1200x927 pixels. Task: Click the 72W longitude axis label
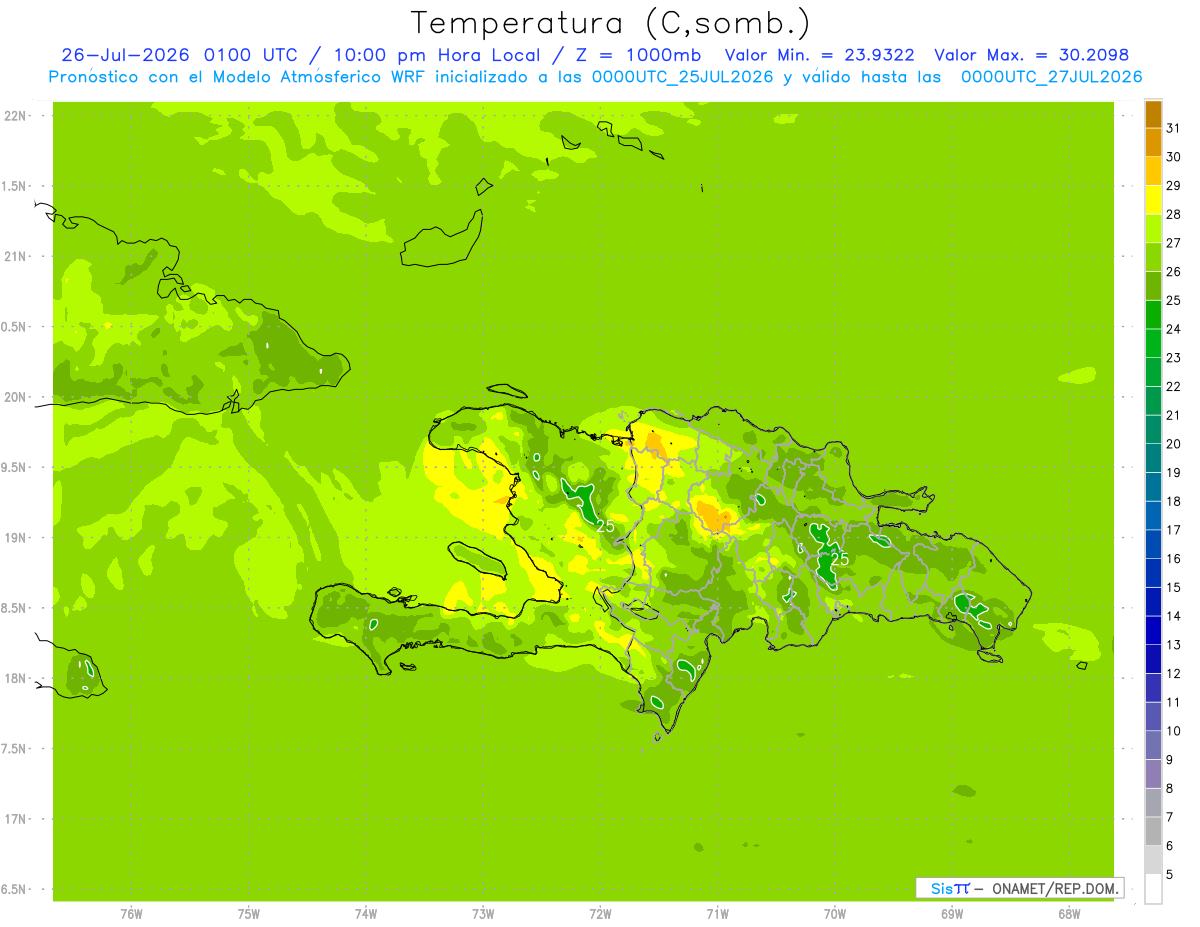coord(600,914)
